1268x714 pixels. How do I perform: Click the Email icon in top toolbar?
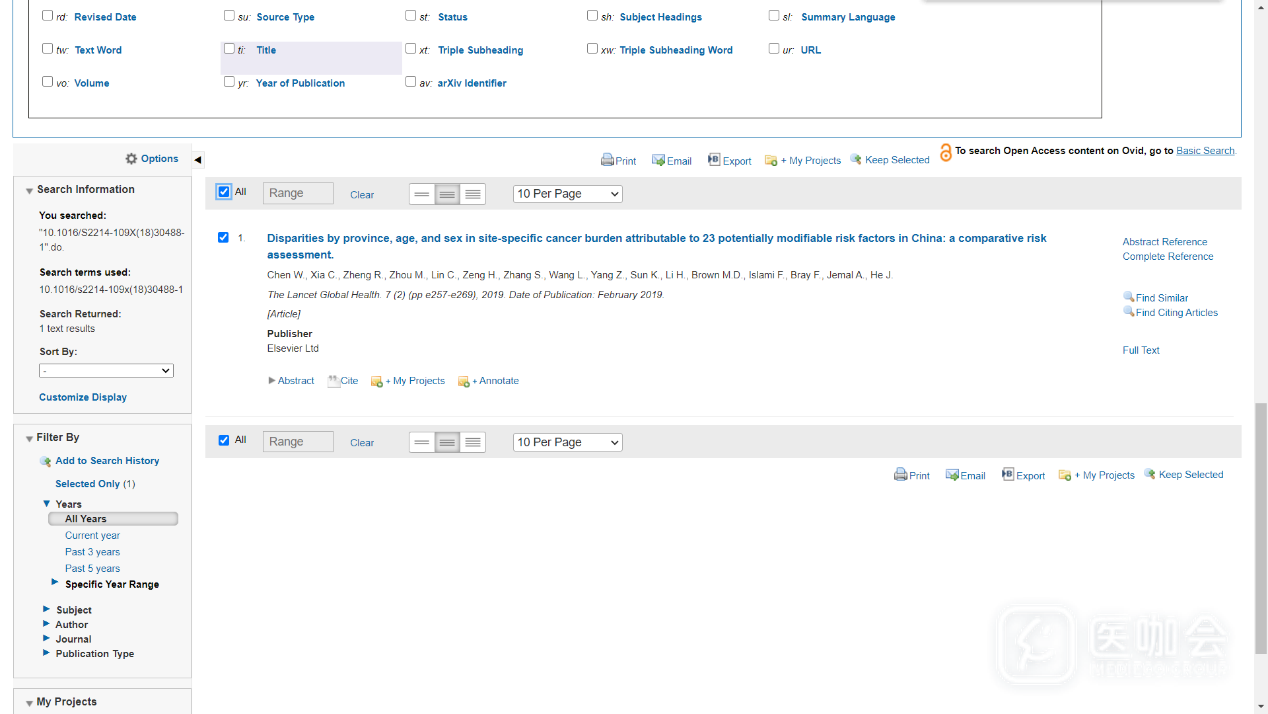[658, 160]
